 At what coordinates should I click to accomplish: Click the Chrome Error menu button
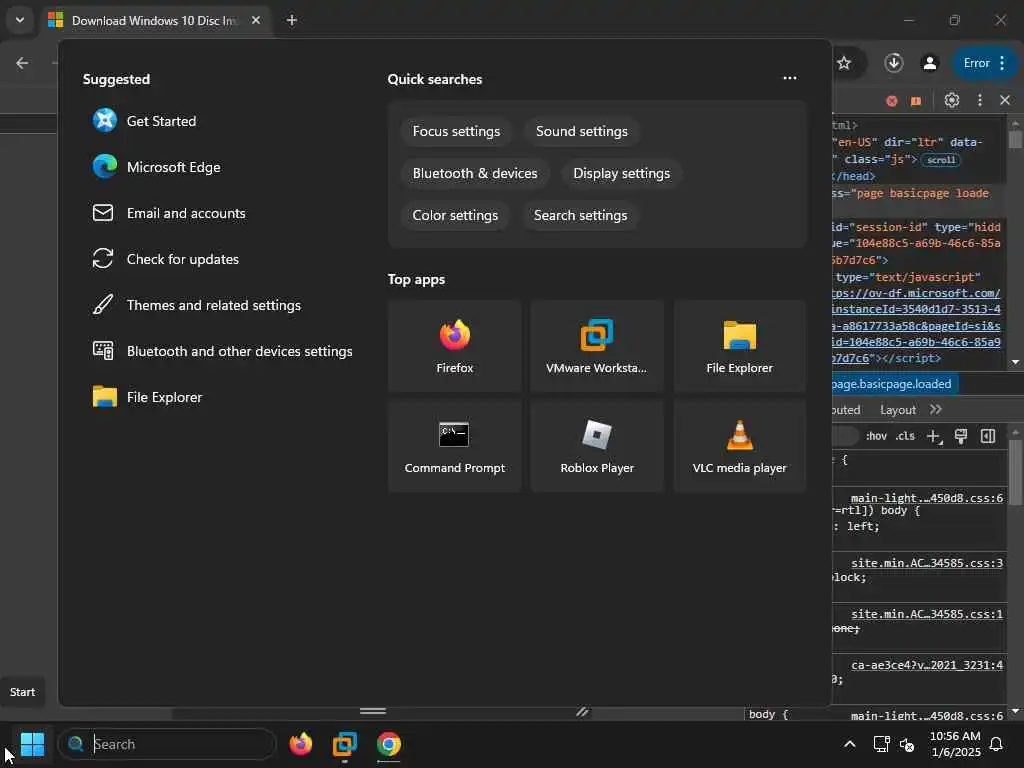[985, 63]
